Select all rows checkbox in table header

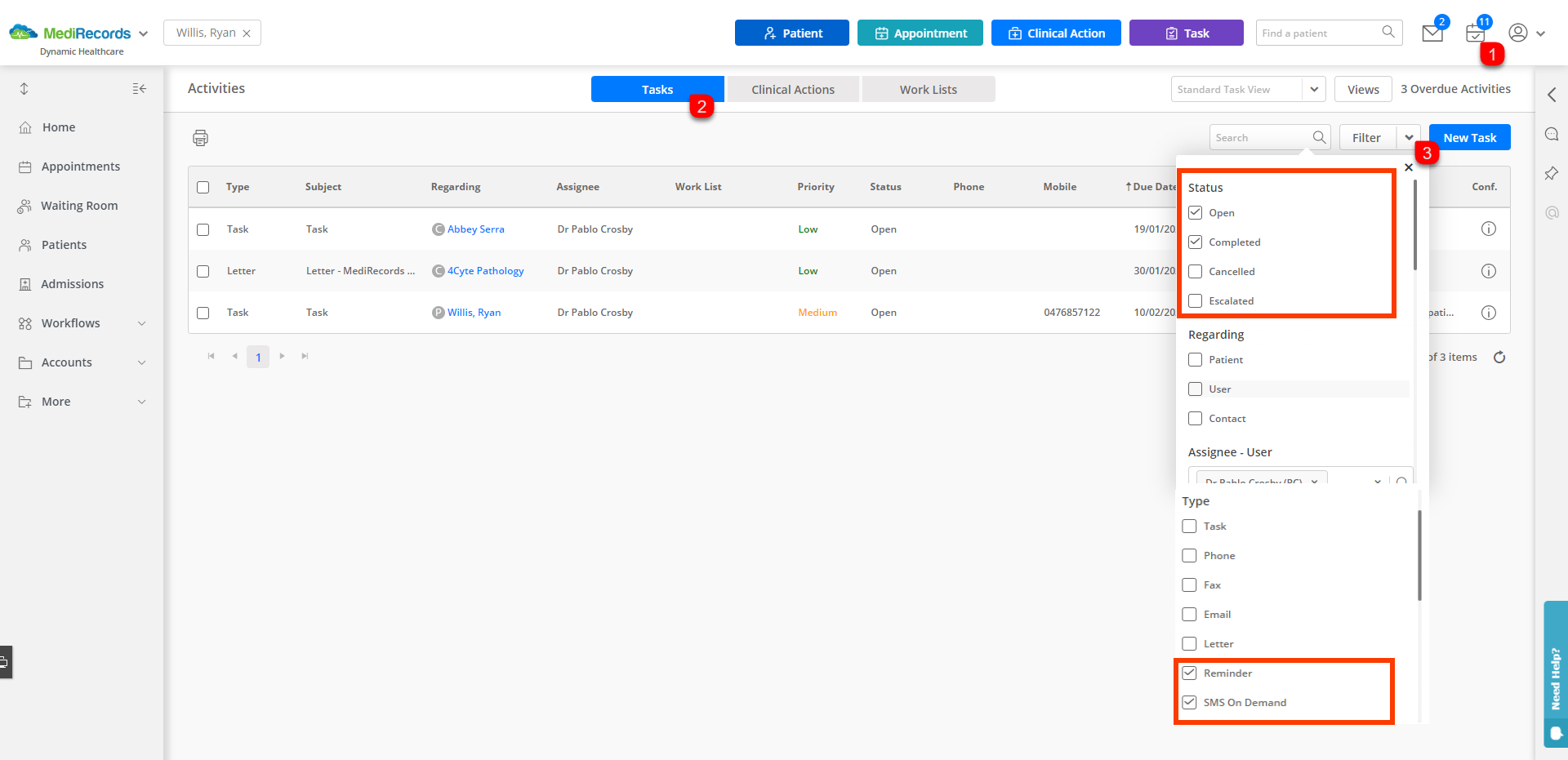tap(203, 187)
